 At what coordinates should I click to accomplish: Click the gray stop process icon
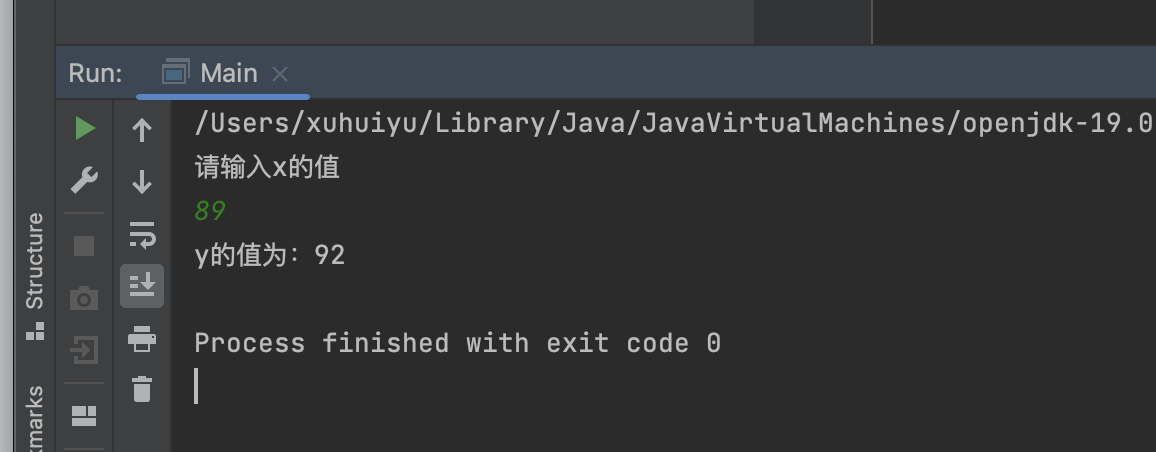click(85, 245)
